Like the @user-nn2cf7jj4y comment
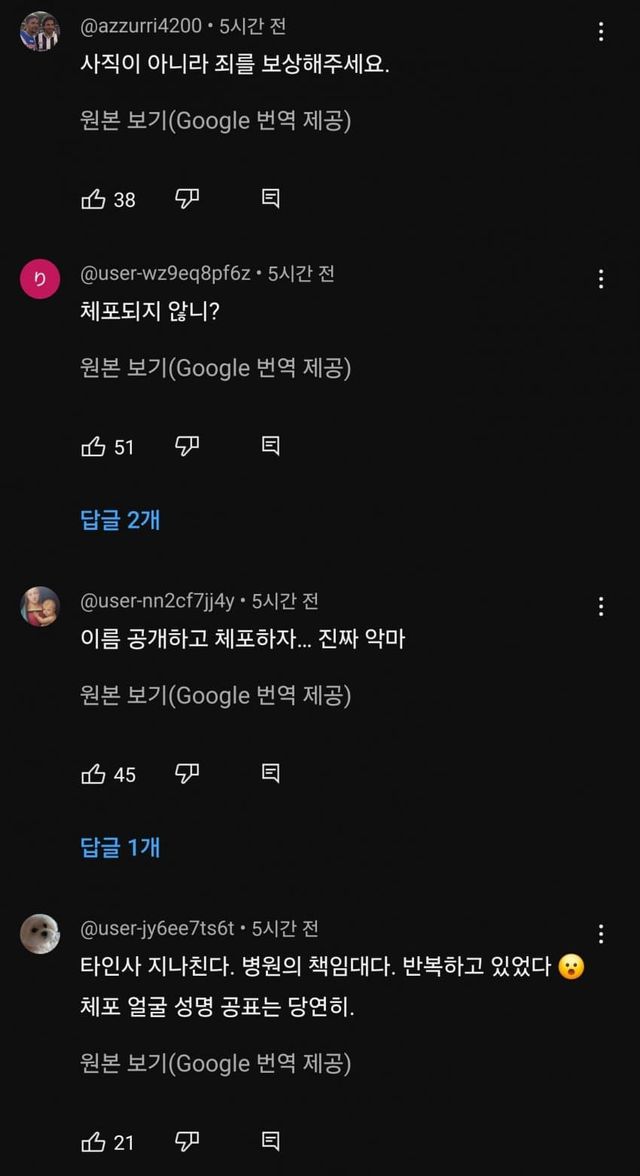The height and width of the screenshot is (1176, 640). click(x=93, y=774)
